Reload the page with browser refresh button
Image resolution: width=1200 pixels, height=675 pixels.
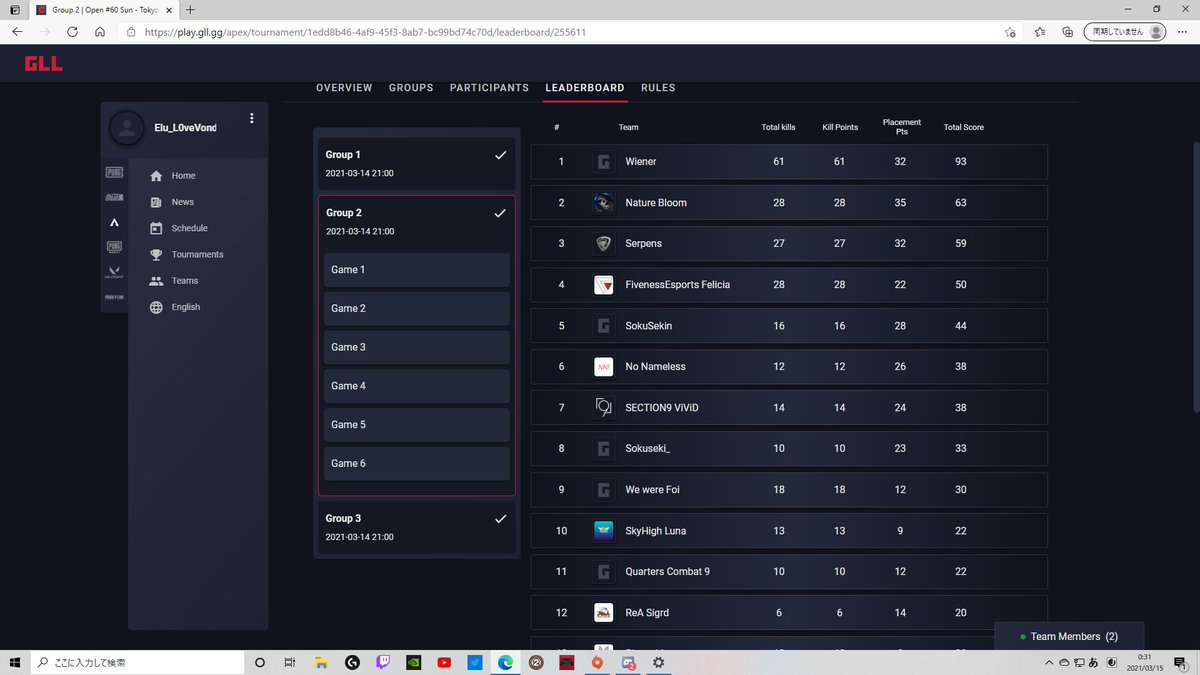coord(72,32)
